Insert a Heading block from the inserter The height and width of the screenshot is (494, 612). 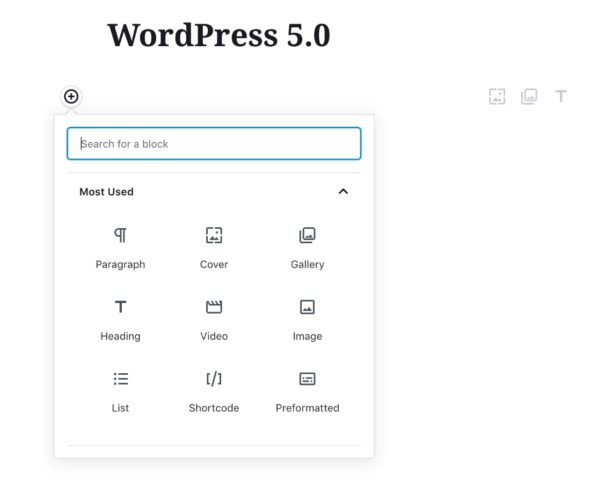click(120, 319)
